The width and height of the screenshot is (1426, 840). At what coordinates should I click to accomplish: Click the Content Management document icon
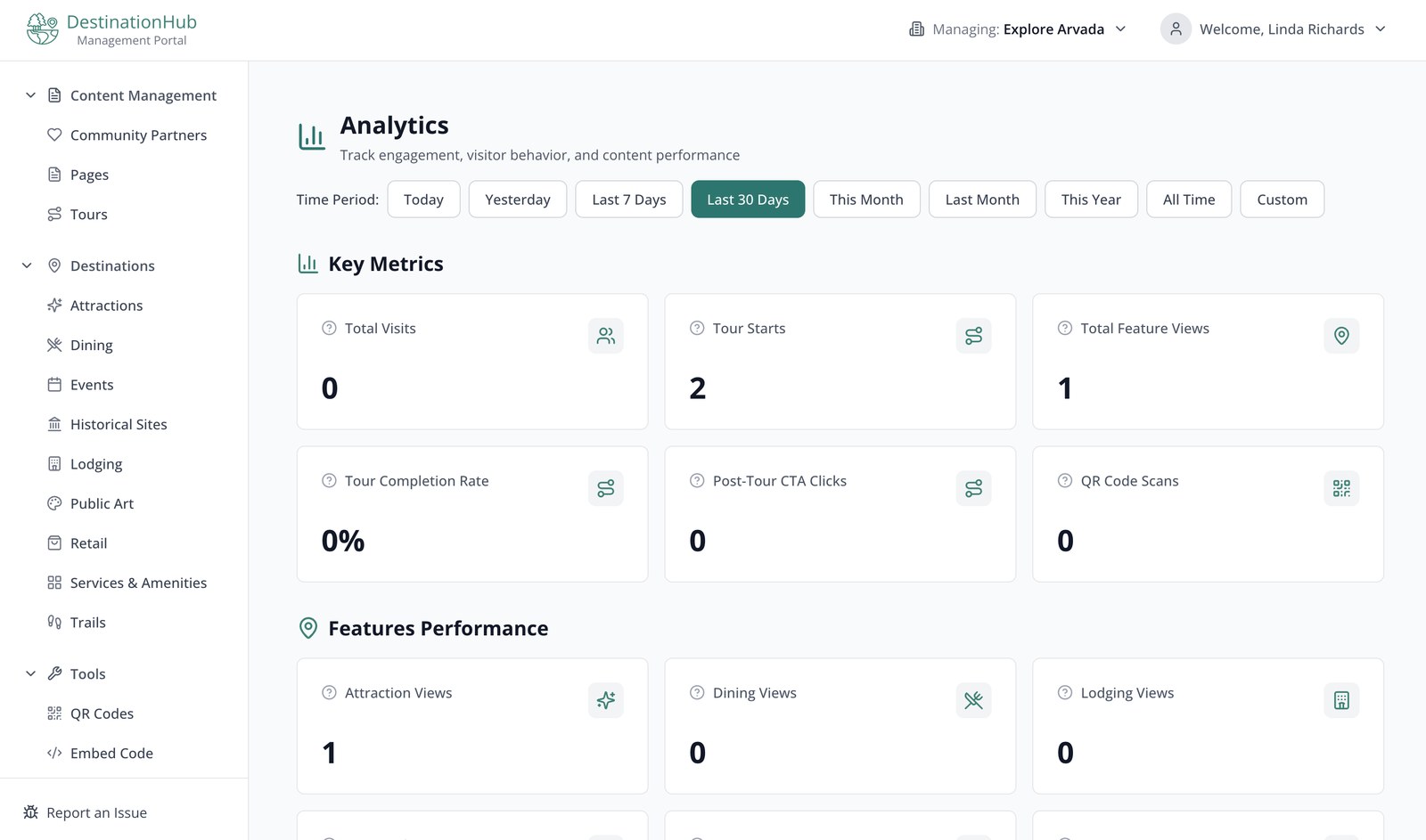[x=54, y=95]
